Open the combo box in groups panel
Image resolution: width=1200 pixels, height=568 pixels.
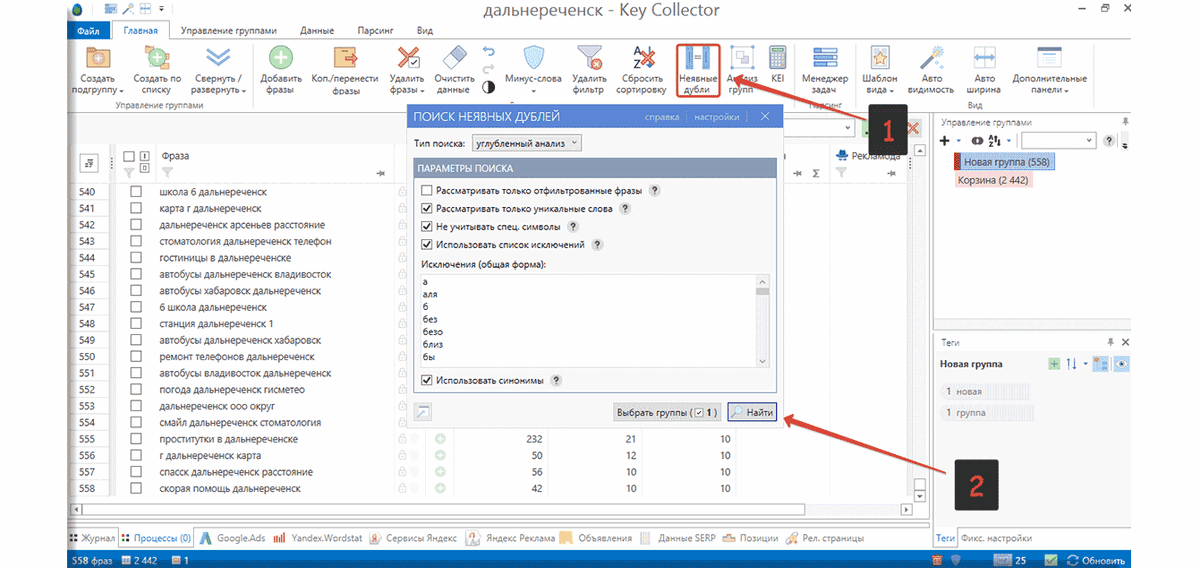1058,141
